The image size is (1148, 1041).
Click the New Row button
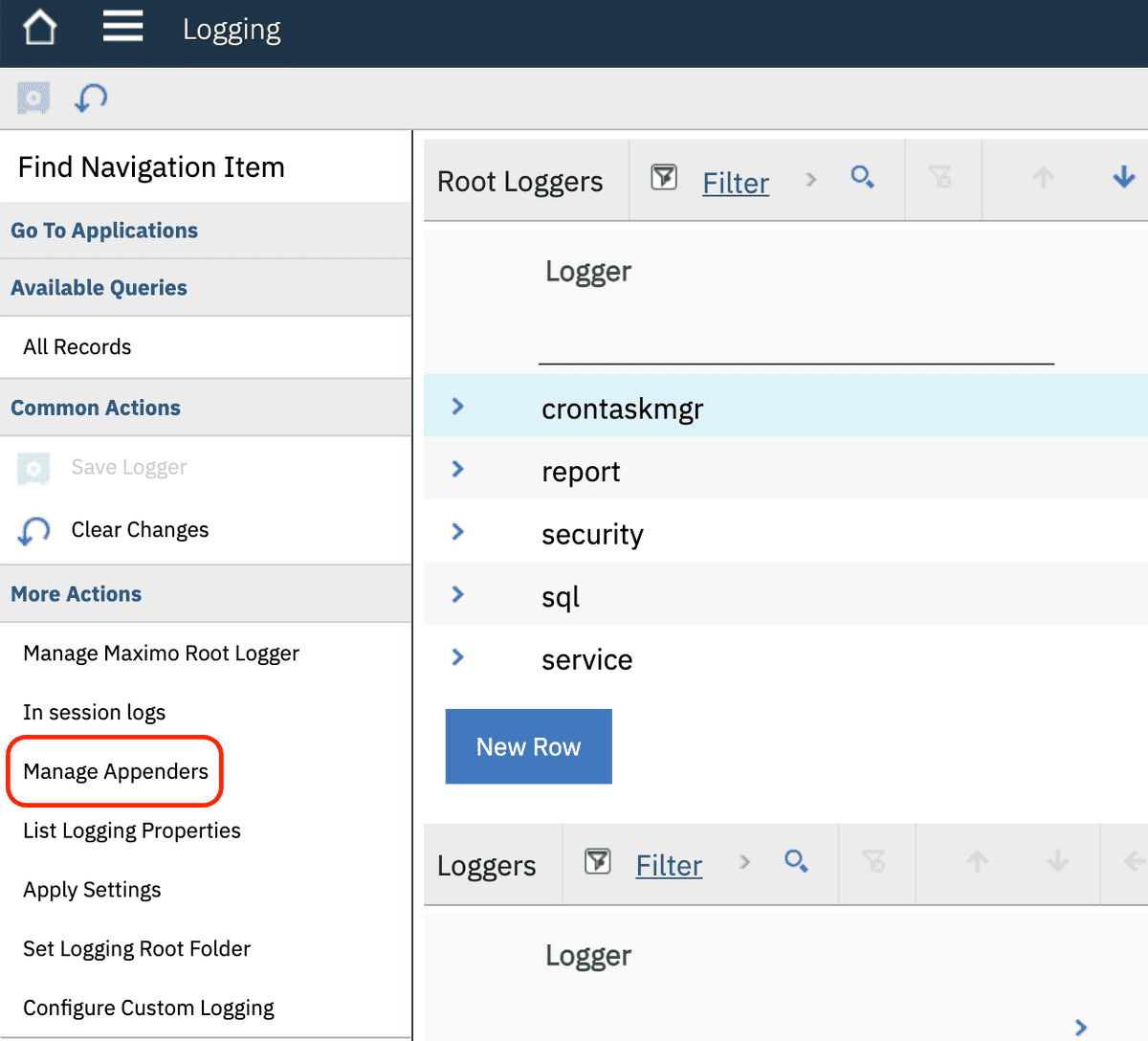(528, 746)
